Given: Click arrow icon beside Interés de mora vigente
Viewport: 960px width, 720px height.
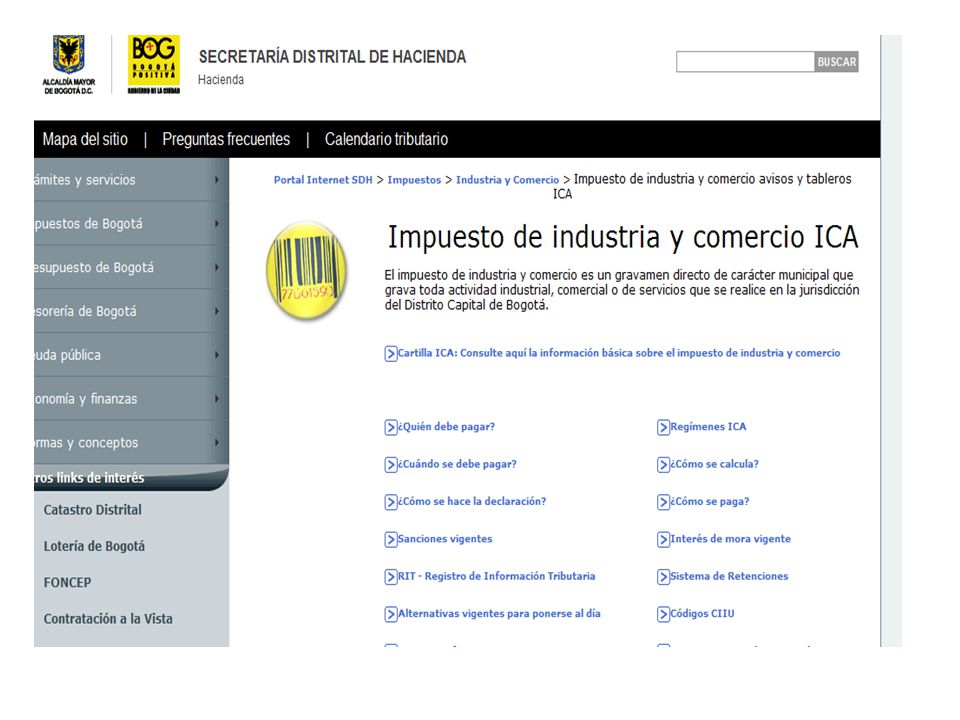Looking at the screenshot, I should click(x=663, y=539).
